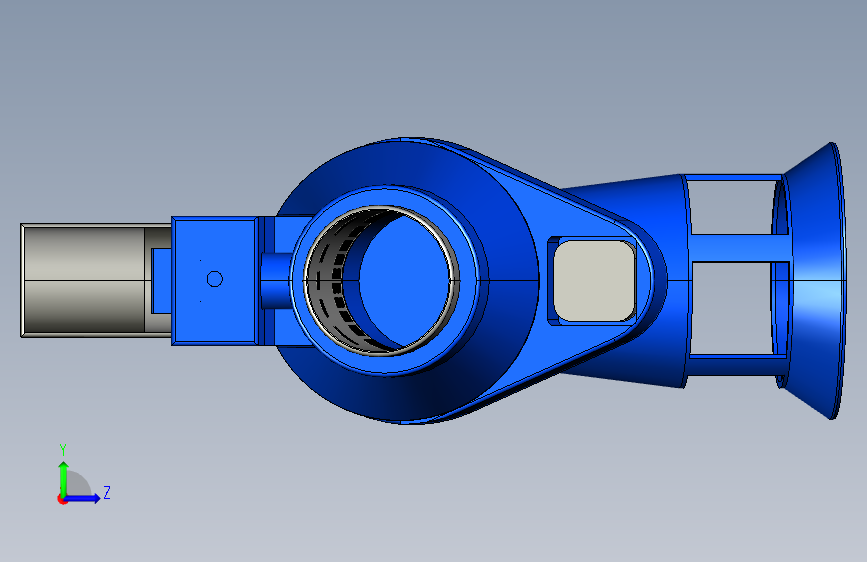Click the blue Z axis arrow of the triad

pos(83,498)
